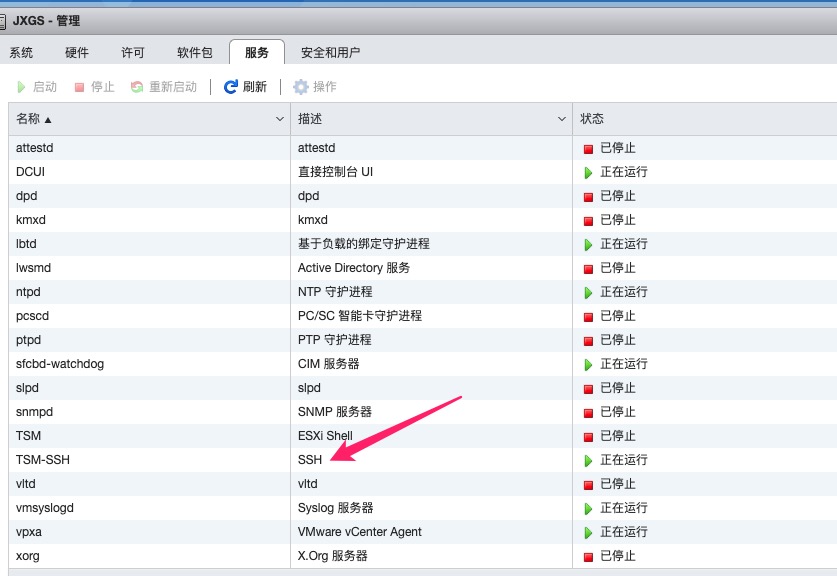Click the red stopped icon for ptpd
This screenshot has height=576, width=837.
click(x=588, y=341)
